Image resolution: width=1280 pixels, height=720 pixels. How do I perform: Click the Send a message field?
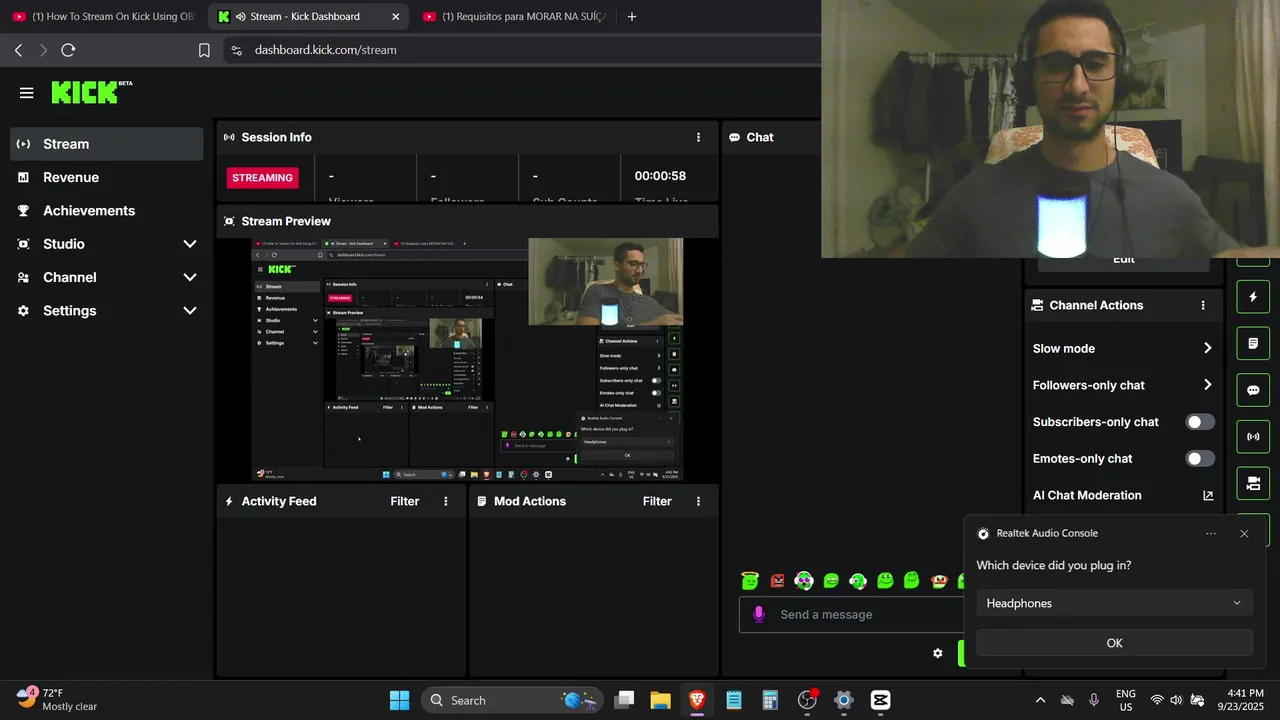(x=850, y=614)
